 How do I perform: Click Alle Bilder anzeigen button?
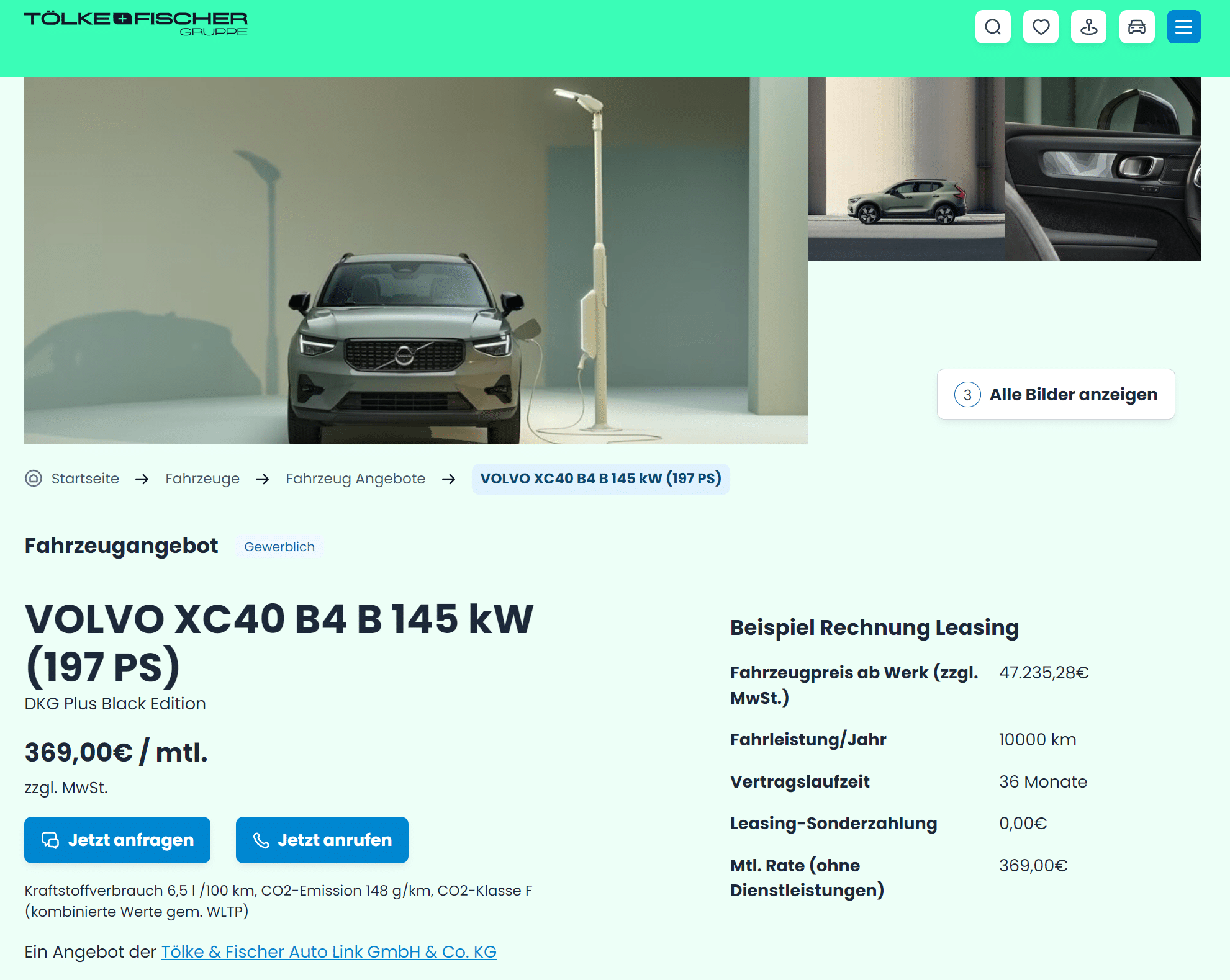click(1056, 394)
